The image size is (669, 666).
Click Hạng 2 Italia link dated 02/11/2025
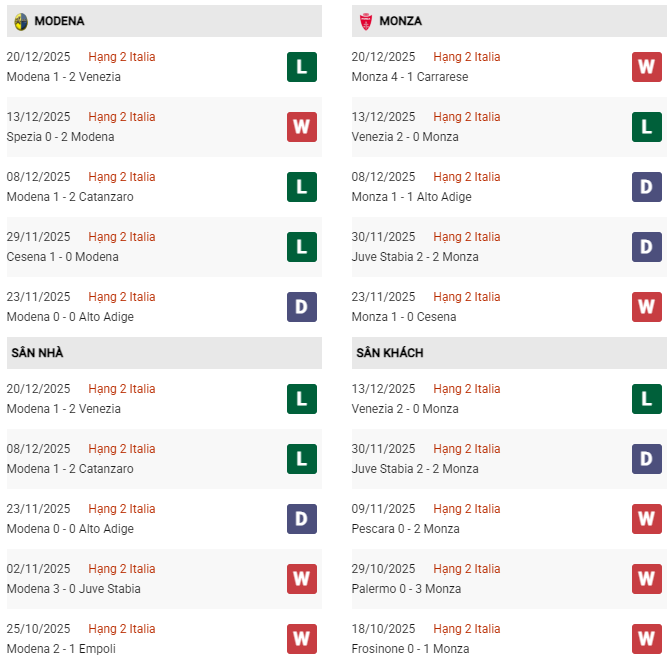coord(122,569)
